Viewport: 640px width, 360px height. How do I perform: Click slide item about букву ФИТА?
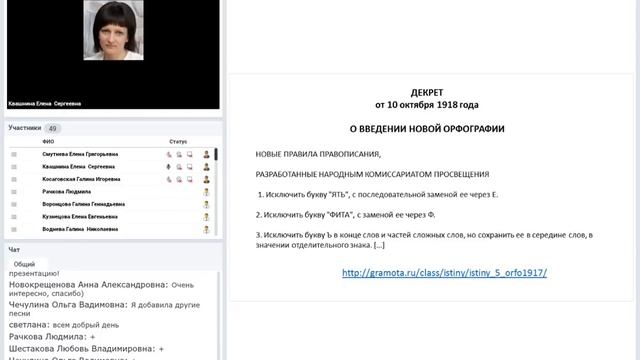click(x=345, y=215)
